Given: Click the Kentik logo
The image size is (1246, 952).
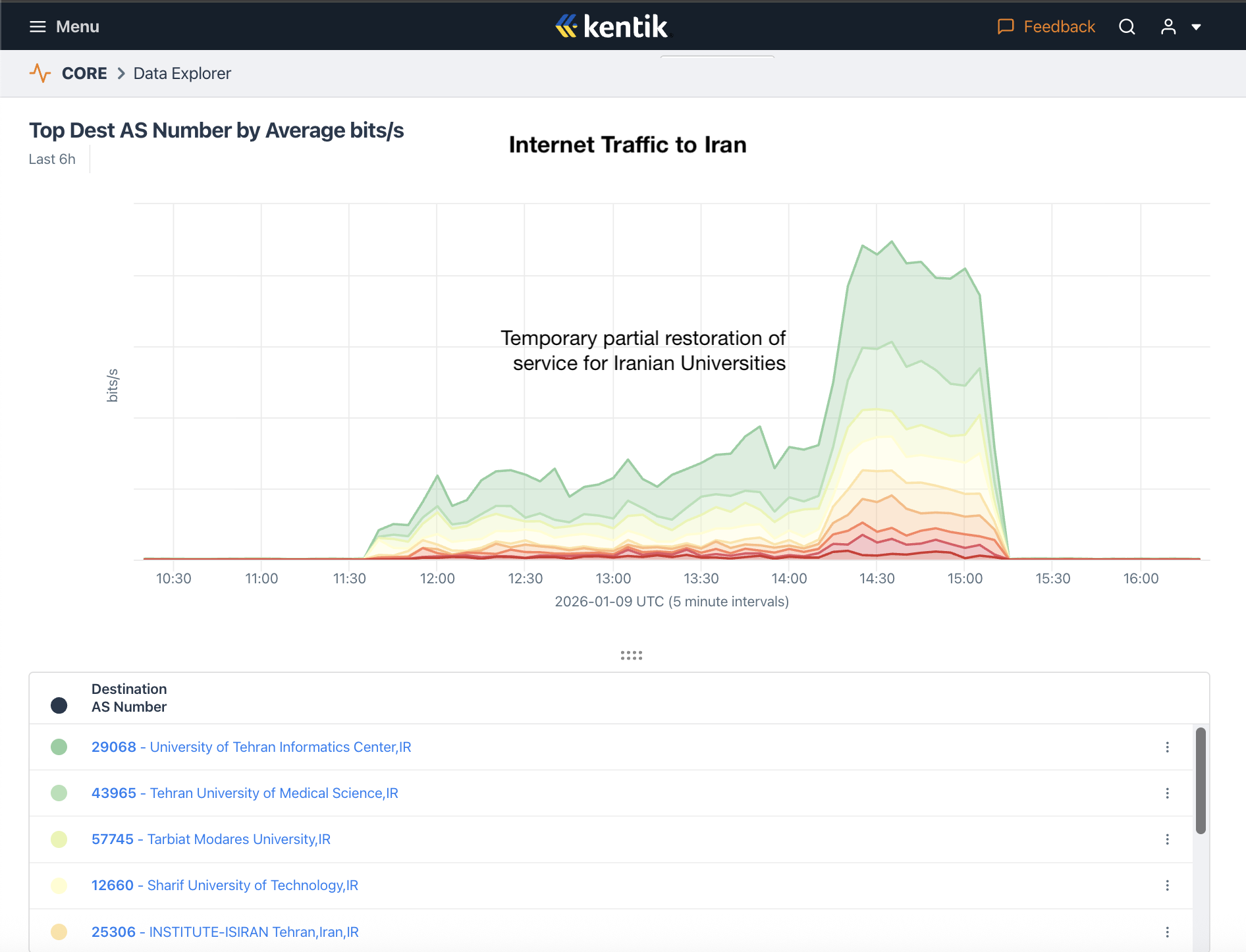Looking at the screenshot, I should pos(612,26).
